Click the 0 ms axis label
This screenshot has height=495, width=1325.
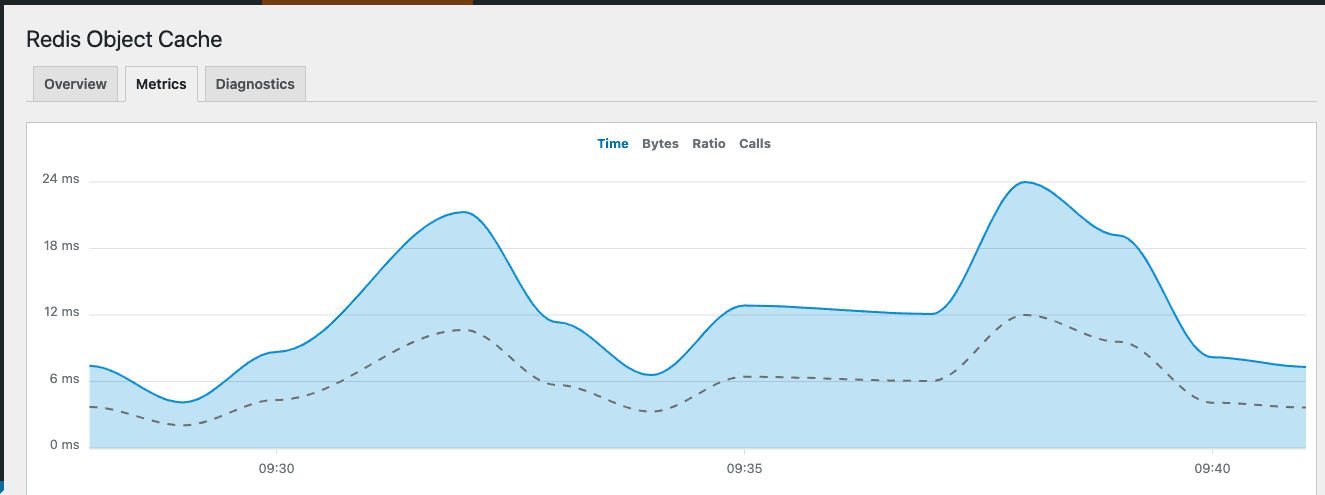pyautogui.click(x=64, y=445)
